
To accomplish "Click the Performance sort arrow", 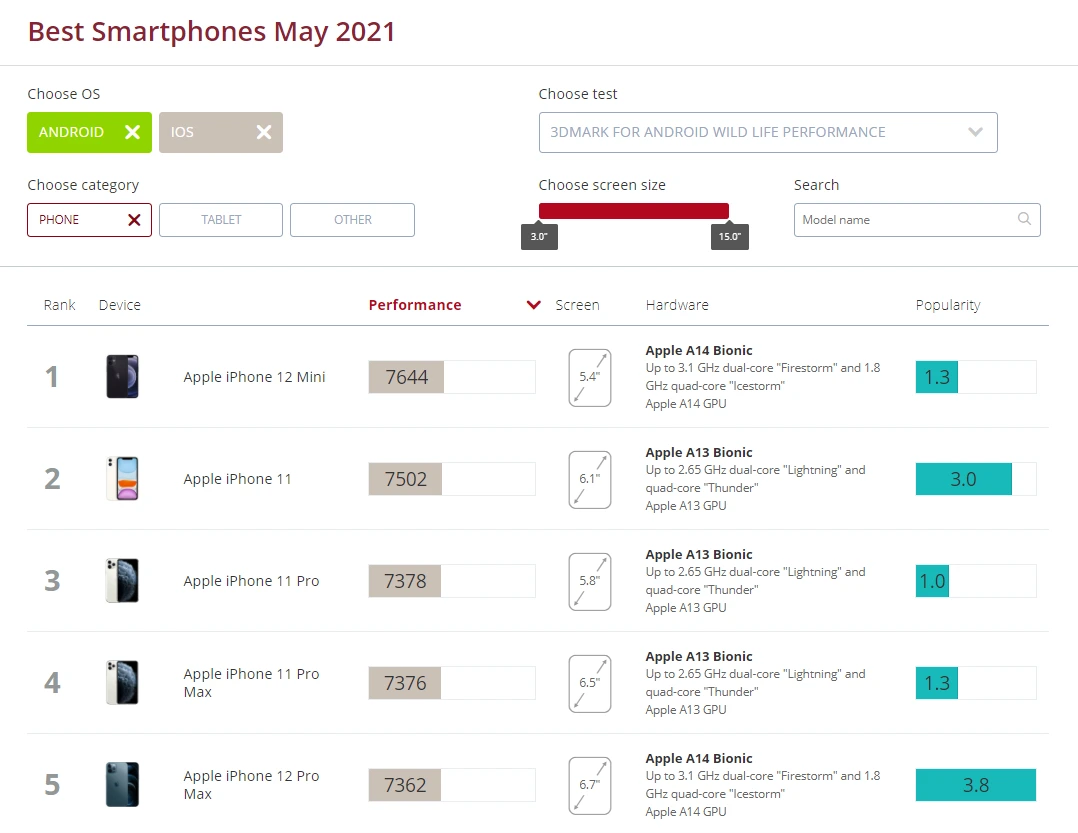I will tap(534, 304).
